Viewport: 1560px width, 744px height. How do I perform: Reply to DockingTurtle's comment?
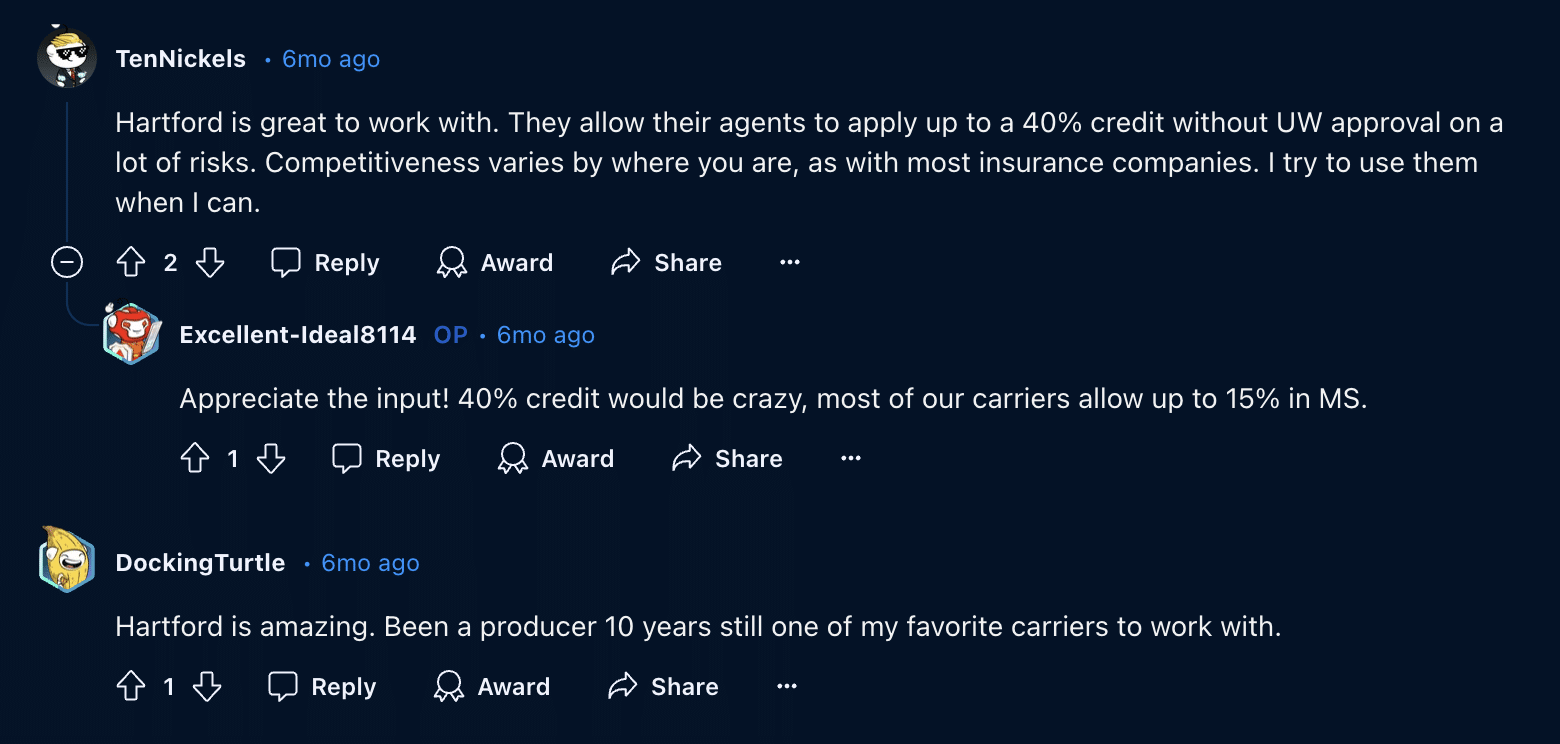click(x=323, y=687)
